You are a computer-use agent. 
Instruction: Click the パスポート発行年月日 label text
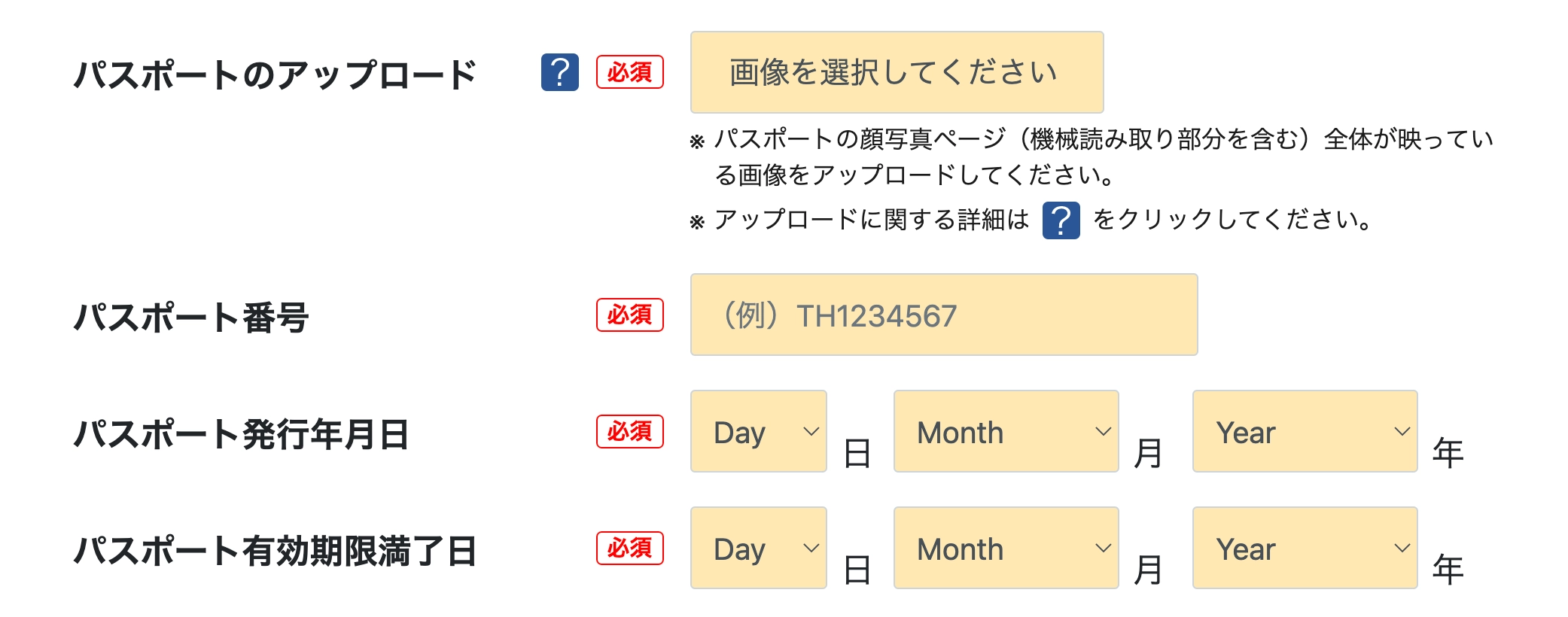pyautogui.click(x=242, y=434)
